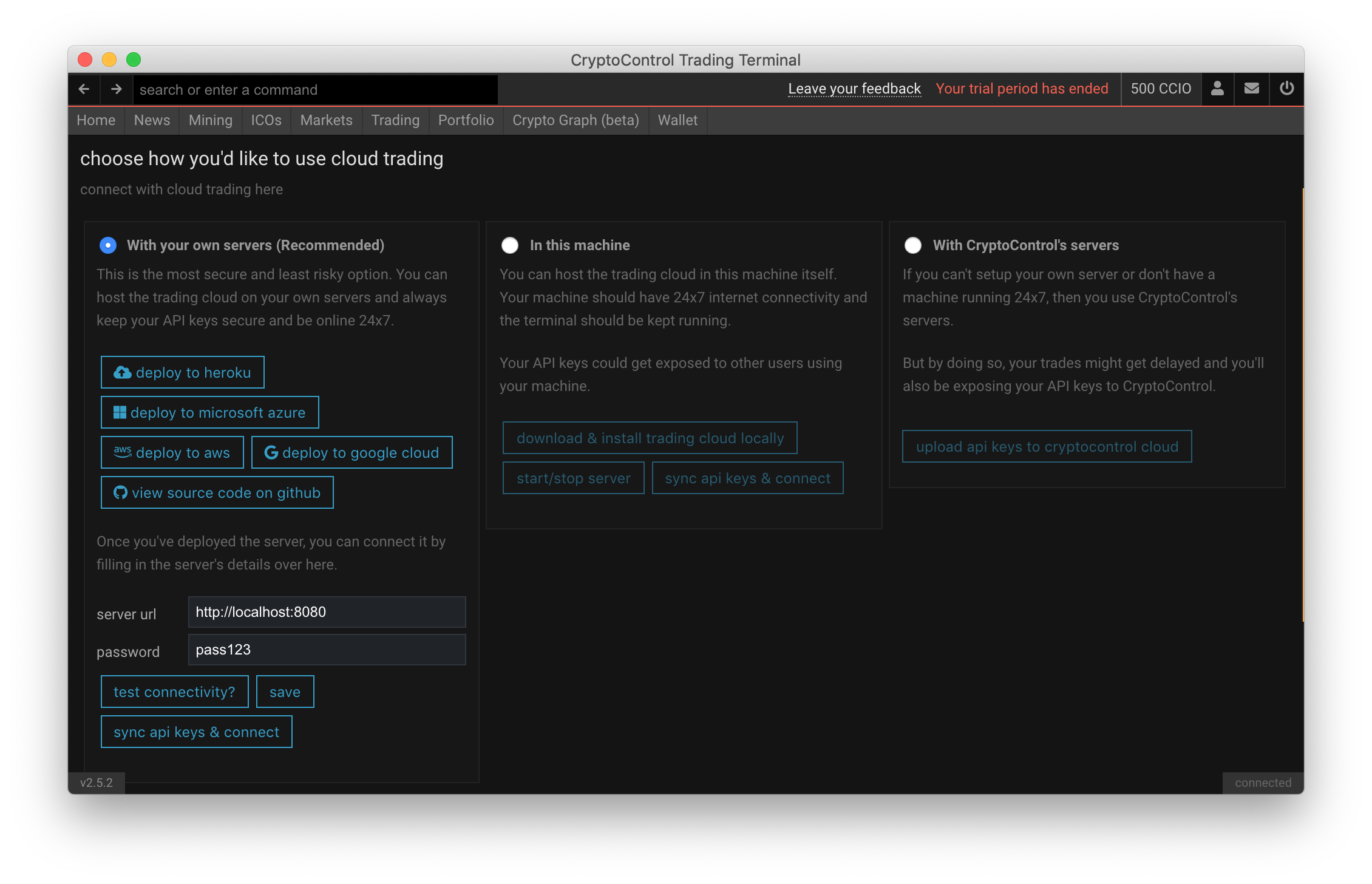The width and height of the screenshot is (1372, 884).
Task: Click the search or command box
Action: [x=315, y=90]
